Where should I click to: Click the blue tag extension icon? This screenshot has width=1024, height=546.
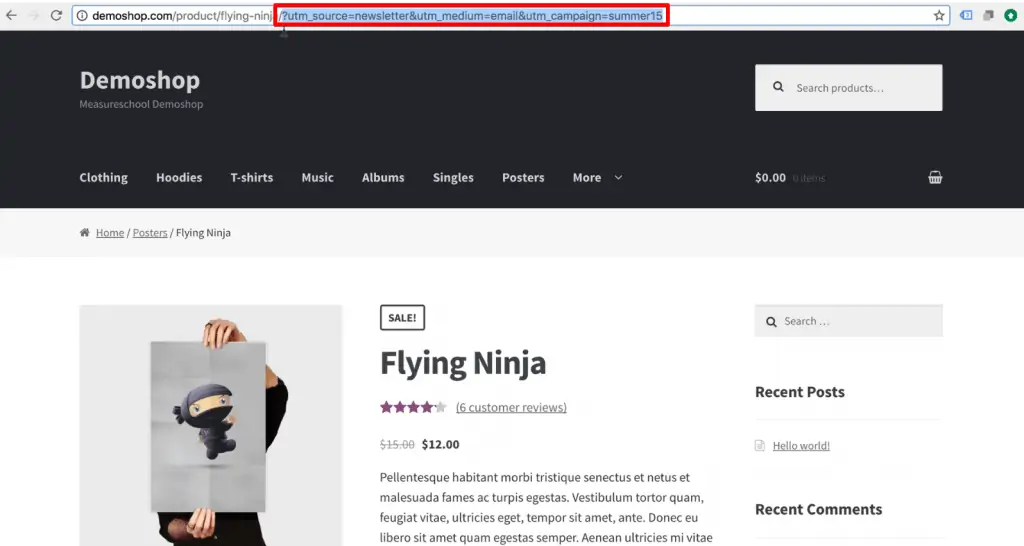[x=966, y=16]
